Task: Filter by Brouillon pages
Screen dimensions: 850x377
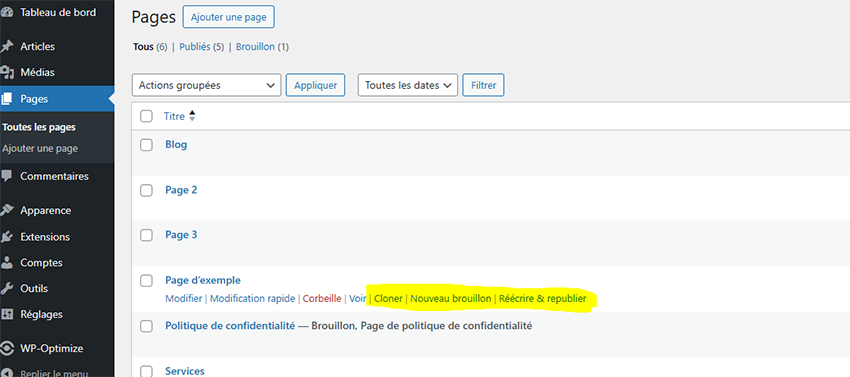Action: (x=255, y=47)
